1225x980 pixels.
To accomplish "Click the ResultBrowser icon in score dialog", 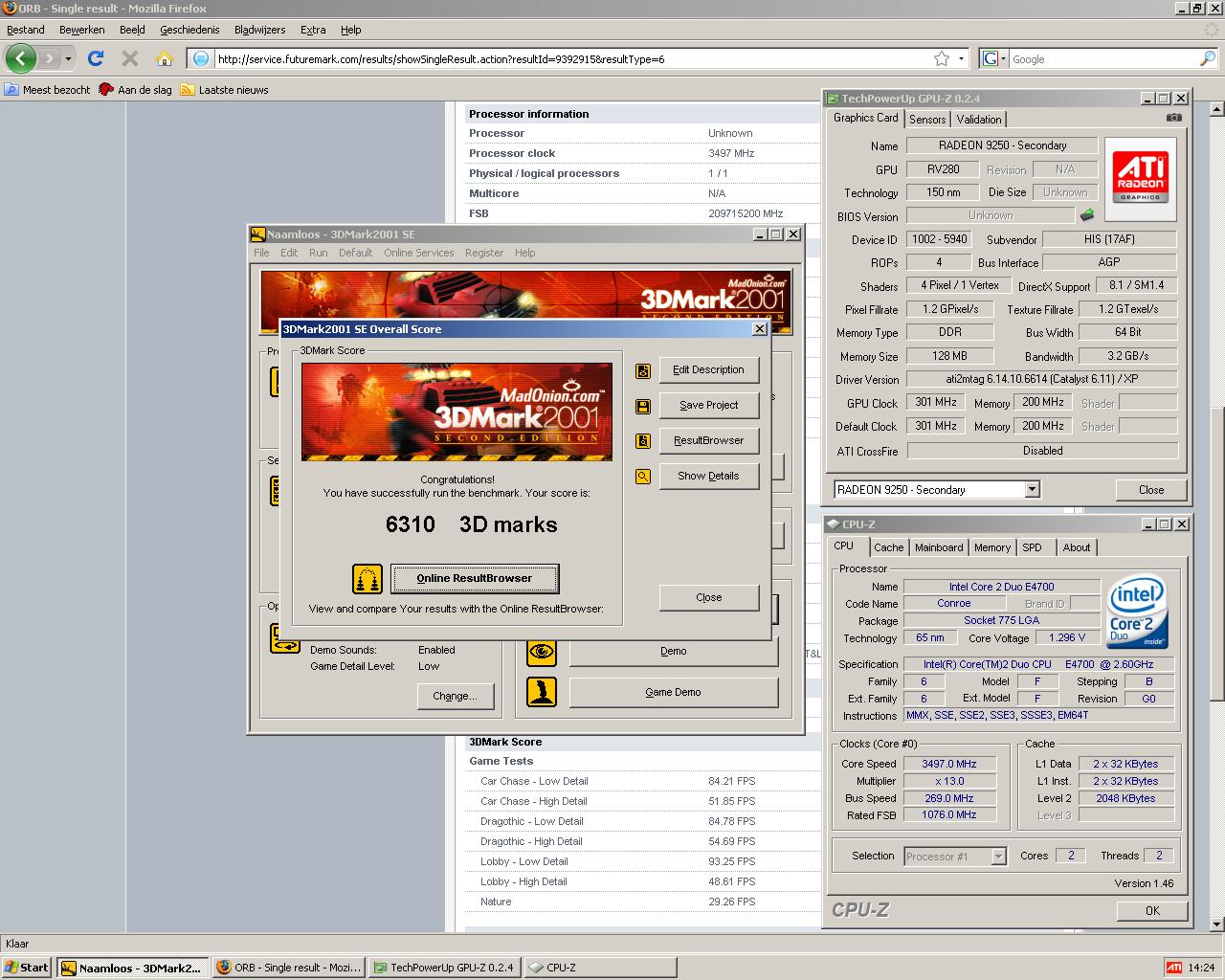I will (643, 441).
